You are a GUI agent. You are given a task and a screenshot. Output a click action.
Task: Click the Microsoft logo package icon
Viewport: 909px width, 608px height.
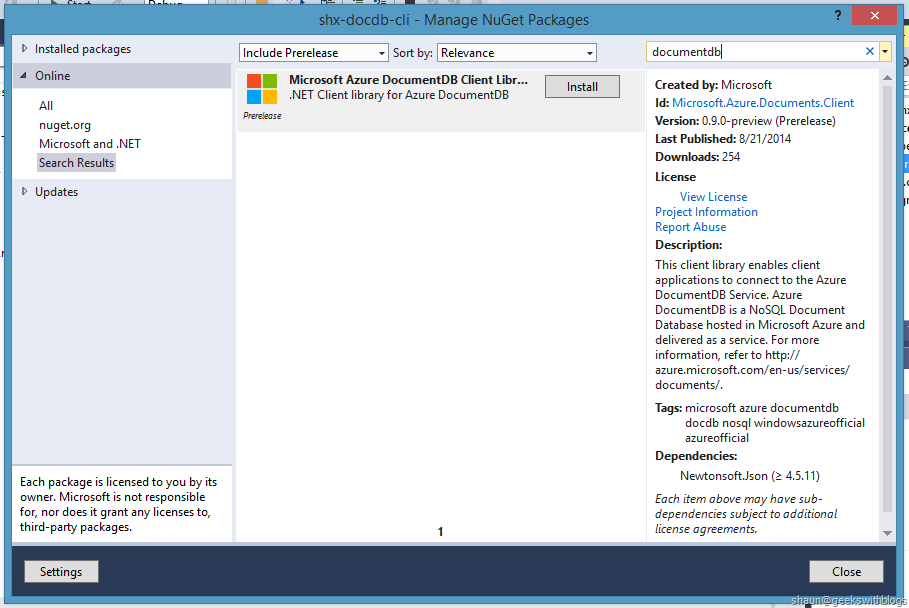coord(261,89)
